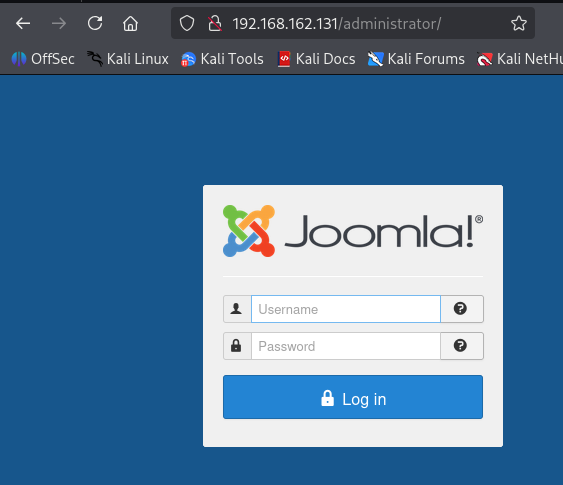Screen dimensions: 563x485
Task: Open the Kali Forums bookmark
Action: tap(416, 59)
